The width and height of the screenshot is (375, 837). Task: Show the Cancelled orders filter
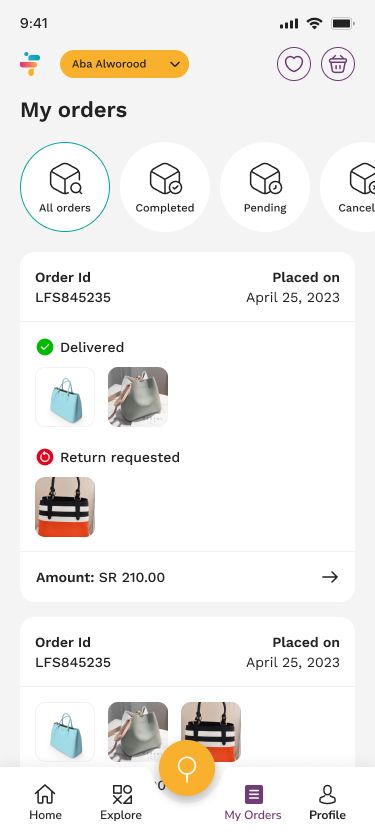pos(348,187)
